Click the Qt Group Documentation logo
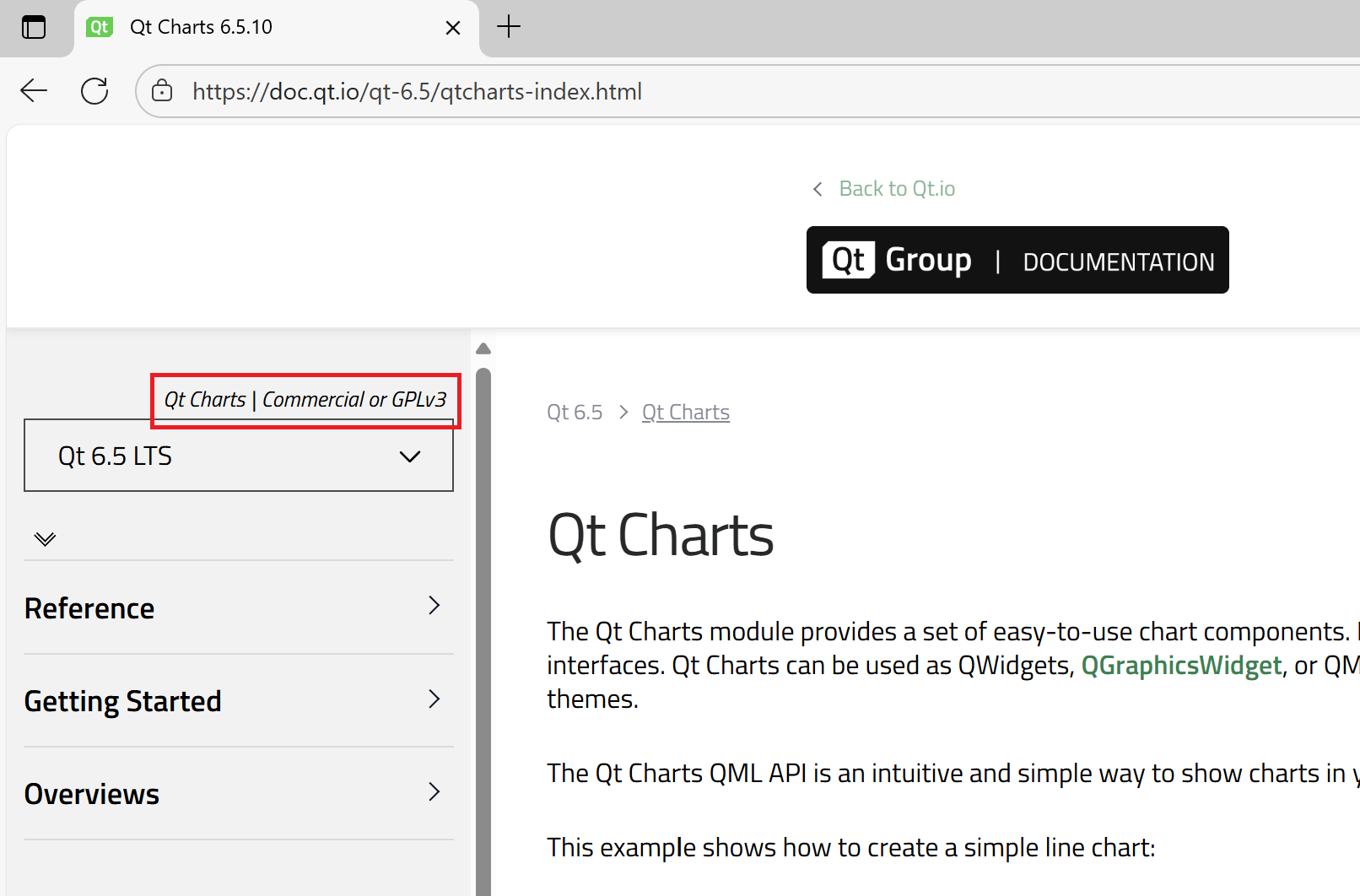 point(1017,260)
